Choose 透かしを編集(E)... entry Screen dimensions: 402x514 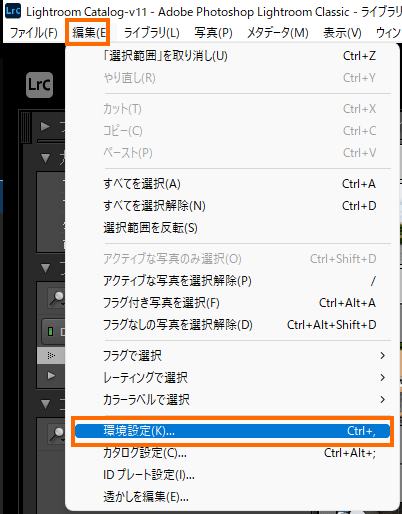point(232,497)
